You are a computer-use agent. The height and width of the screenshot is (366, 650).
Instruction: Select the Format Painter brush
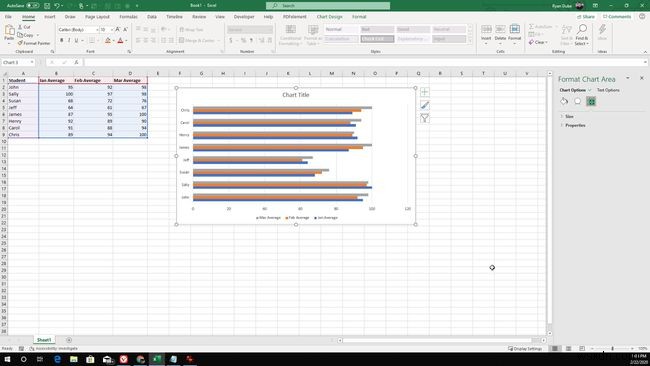(34, 43)
